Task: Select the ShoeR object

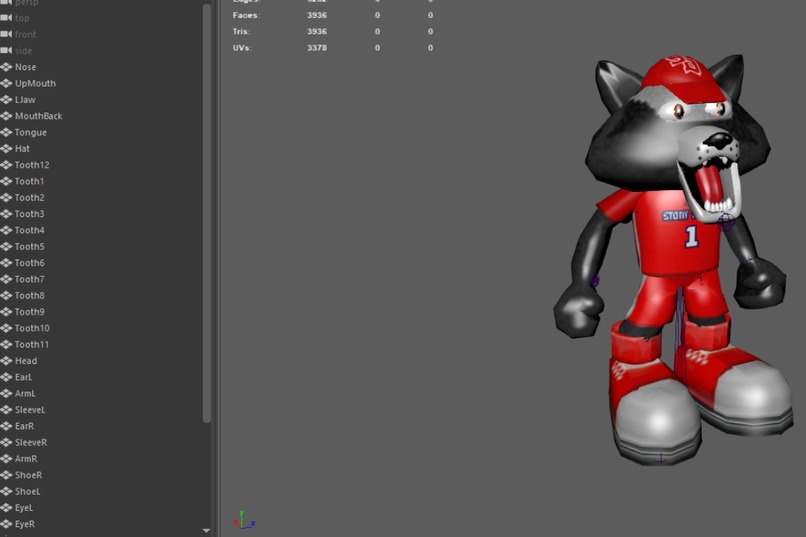Action: [x=28, y=475]
